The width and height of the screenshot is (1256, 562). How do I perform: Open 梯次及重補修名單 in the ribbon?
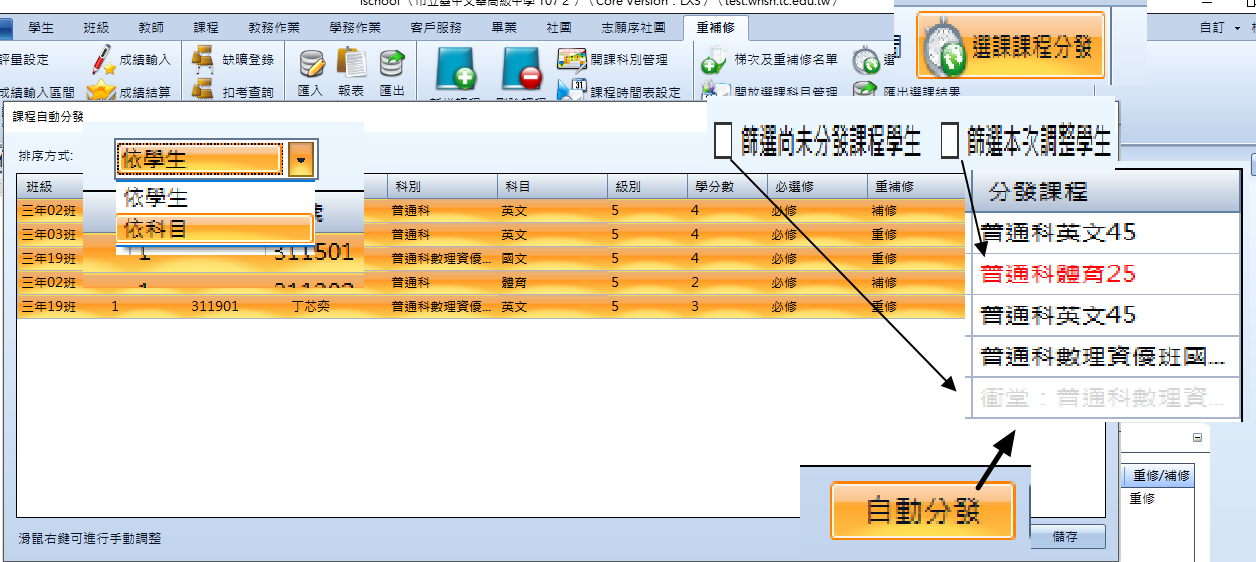pyautogui.click(x=770, y=60)
